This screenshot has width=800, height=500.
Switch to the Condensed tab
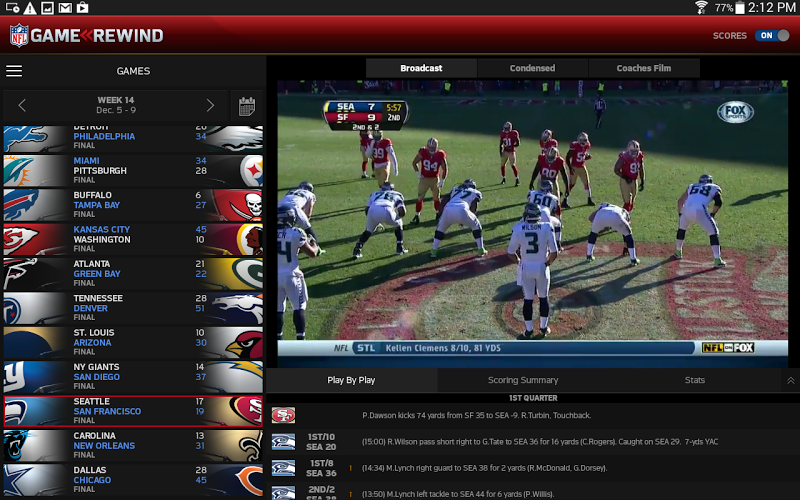[x=533, y=68]
